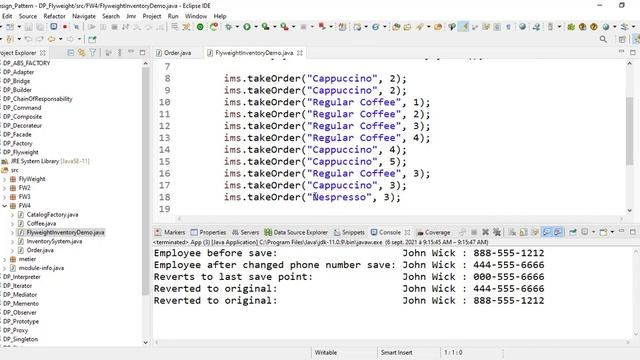Viewport: 640px width, 360px height.
Task: Minimize the Console view
Action: point(622,232)
